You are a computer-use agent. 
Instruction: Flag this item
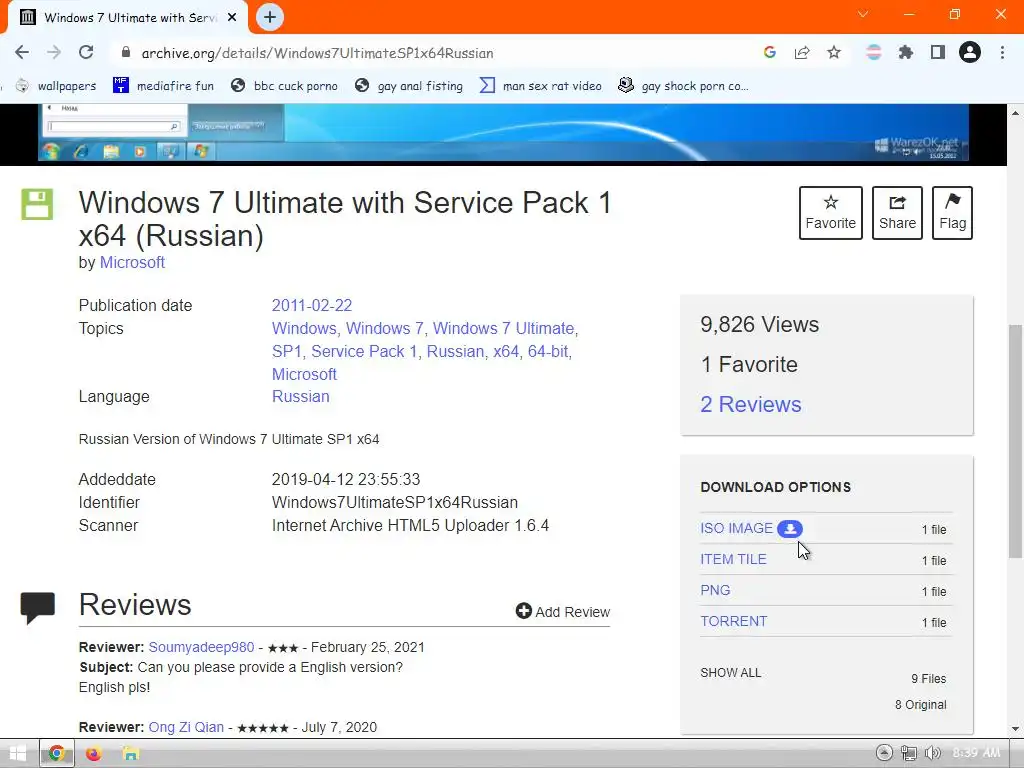click(952, 213)
